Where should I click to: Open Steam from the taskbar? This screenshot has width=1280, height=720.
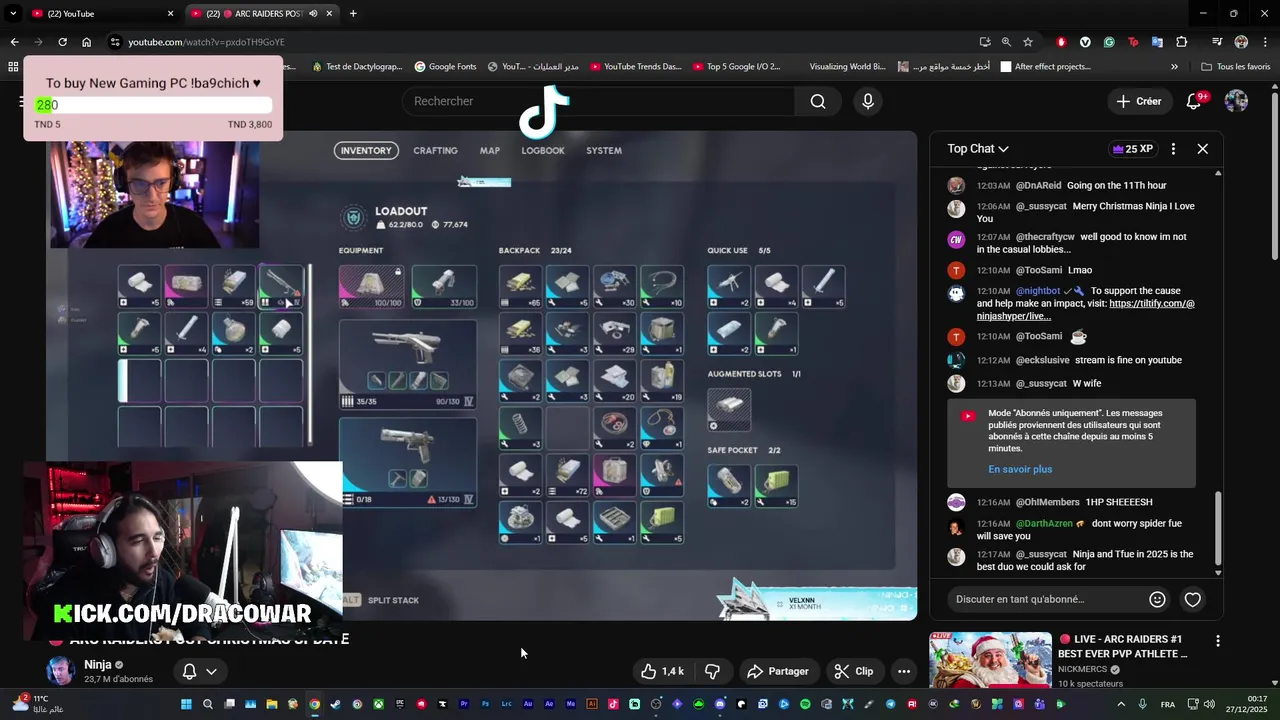(x=336, y=704)
